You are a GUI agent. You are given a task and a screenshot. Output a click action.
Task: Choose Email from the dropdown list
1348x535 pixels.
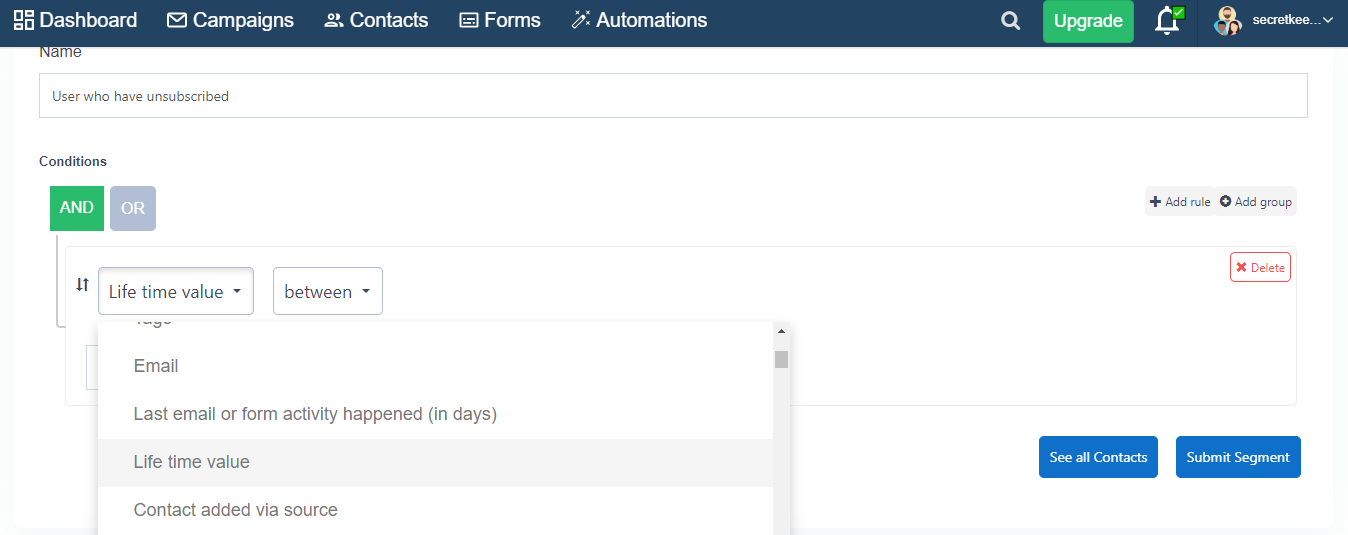point(156,366)
